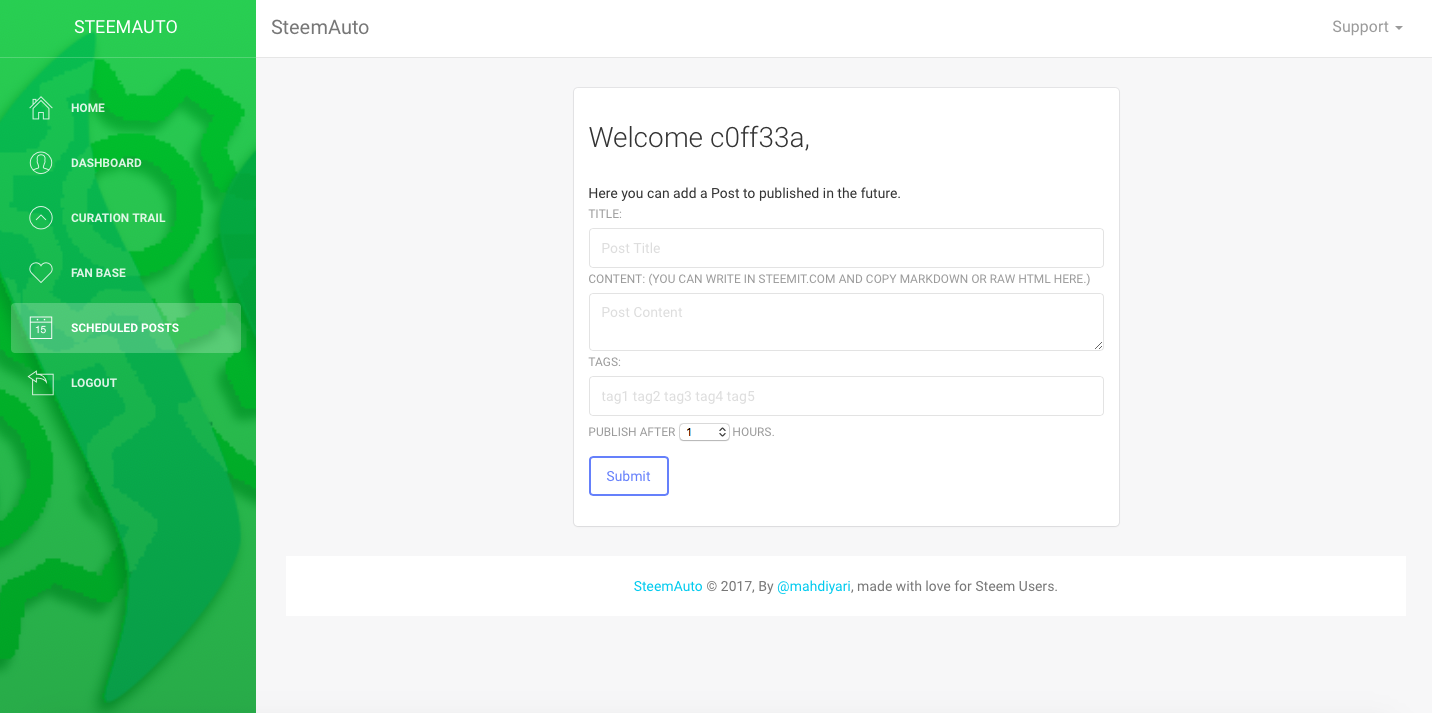Viewport: 1432px width, 713px height.
Task: Select Fan Base in sidebar
Action: (x=126, y=273)
